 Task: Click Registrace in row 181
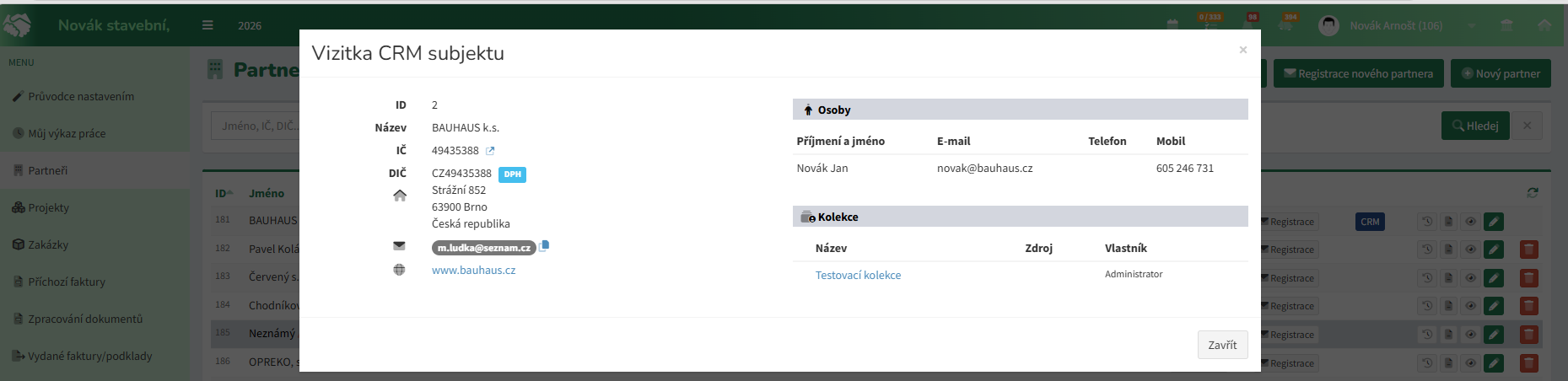[x=1288, y=222]
